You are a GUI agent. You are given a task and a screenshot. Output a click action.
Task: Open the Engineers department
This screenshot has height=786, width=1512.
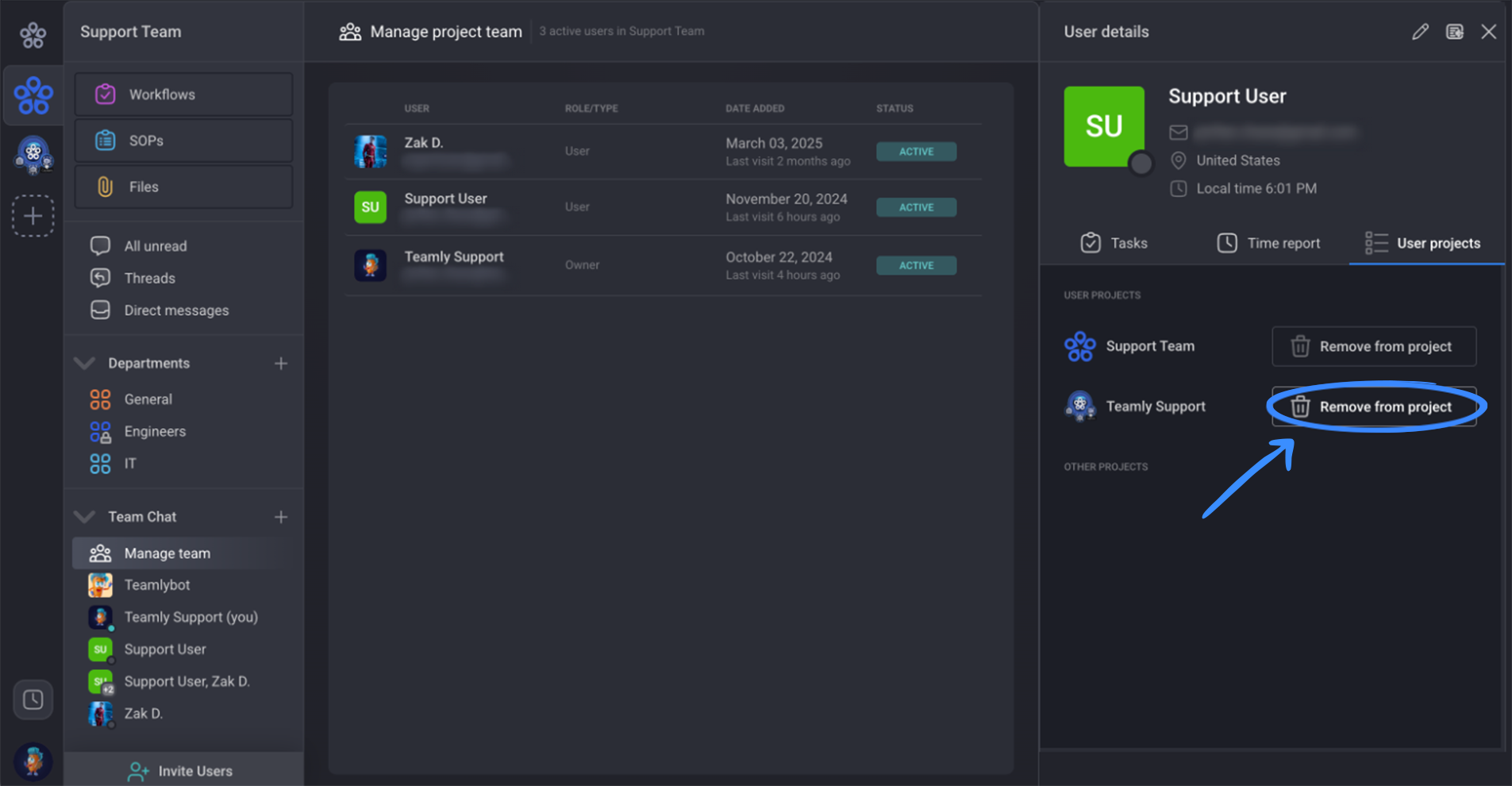click(x=155, y=431)
